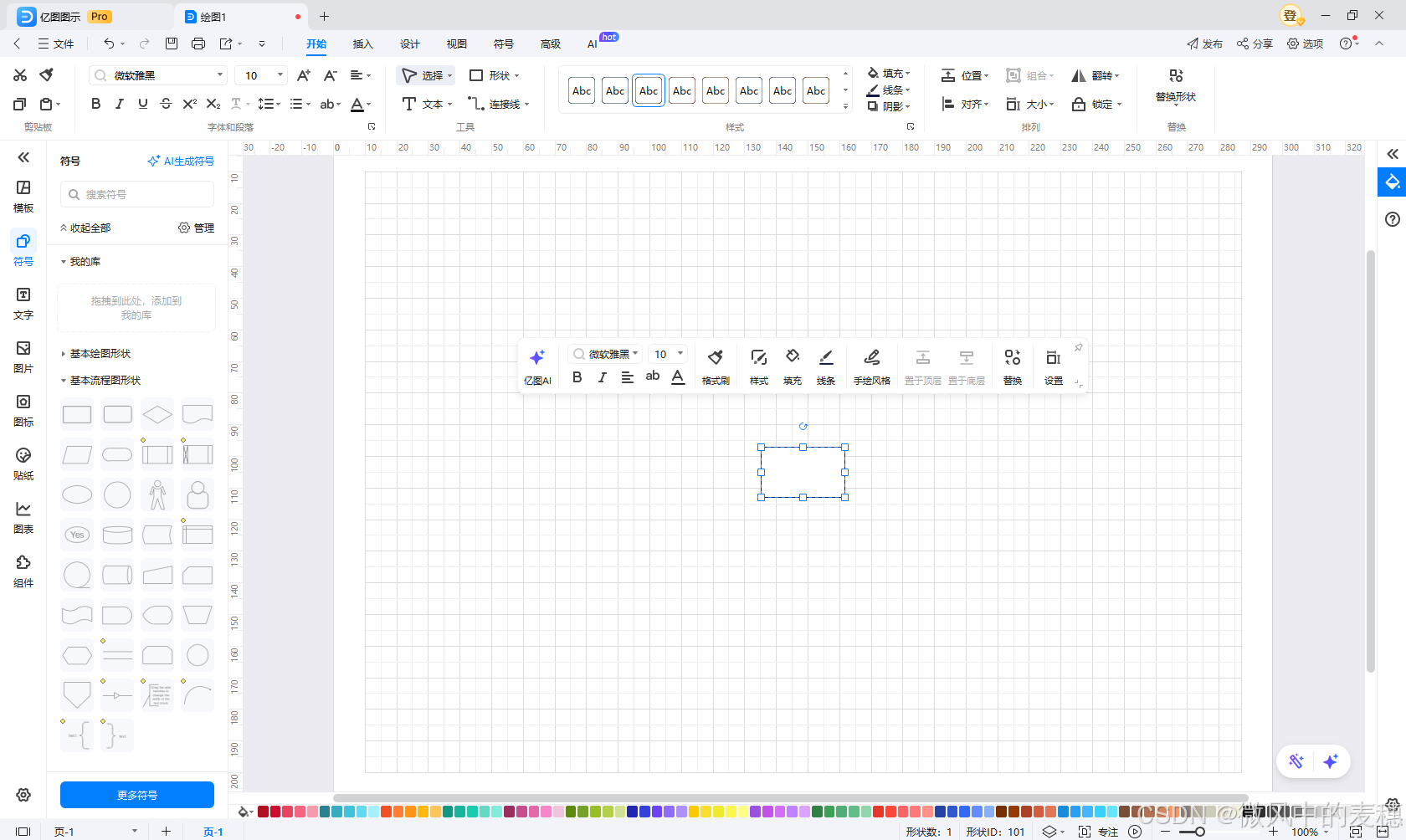Open the Stickers sidebar panel
Viewport: 1406px width, 840px height.
click(x=23, y=464)
